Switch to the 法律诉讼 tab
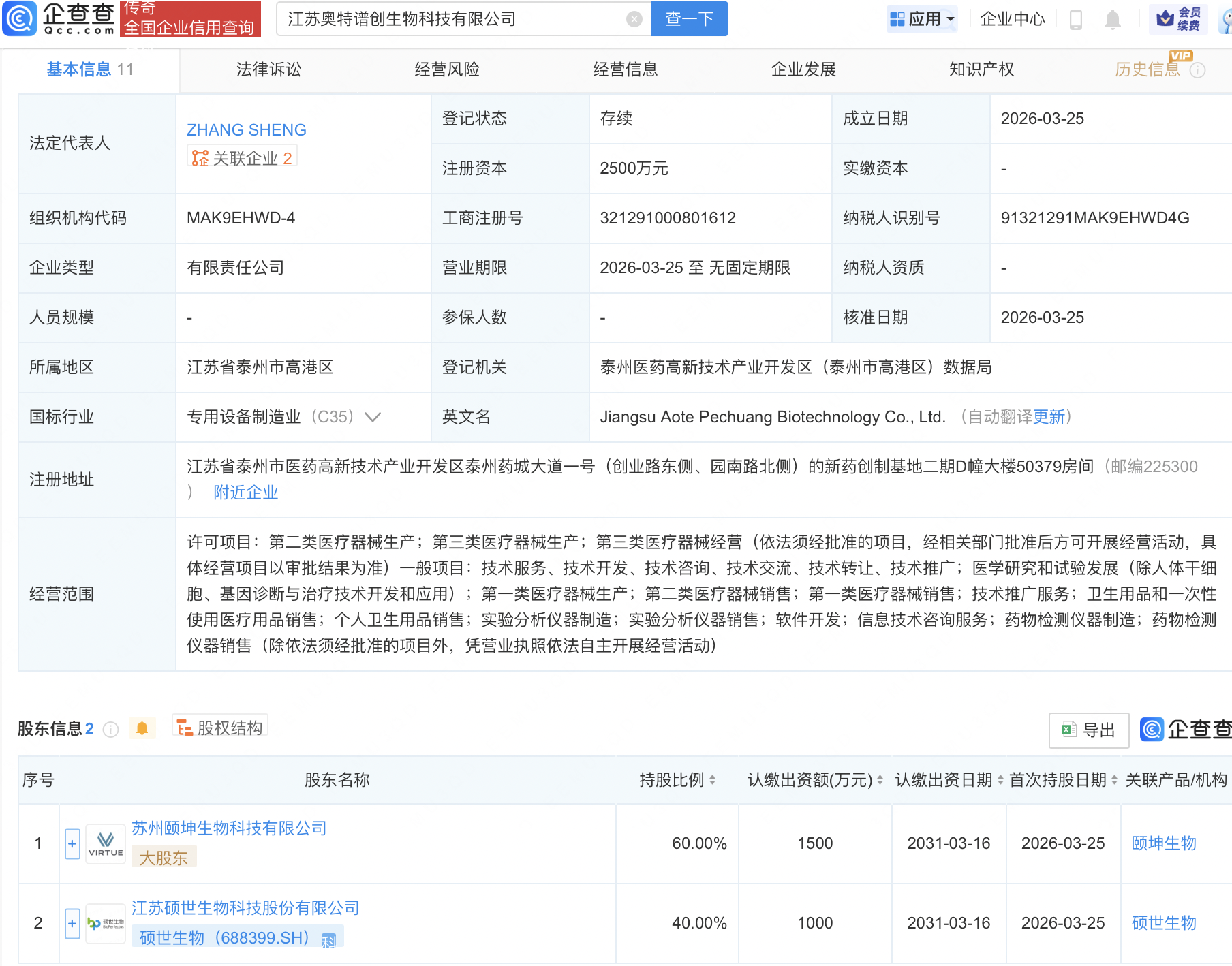1232x966 pixels. click(x=268, y=69)
